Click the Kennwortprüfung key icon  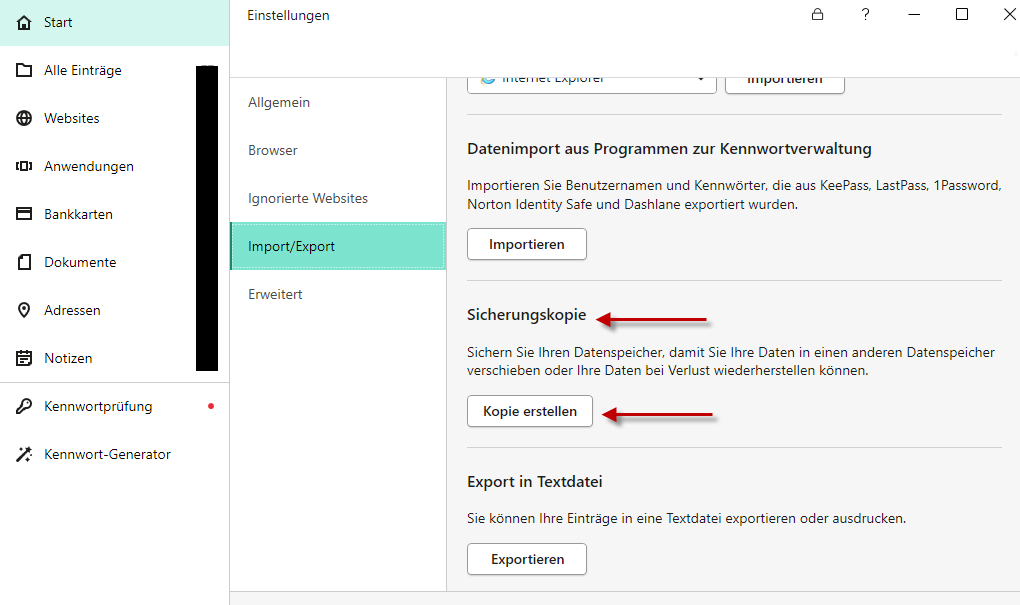[x=25, y=406]
